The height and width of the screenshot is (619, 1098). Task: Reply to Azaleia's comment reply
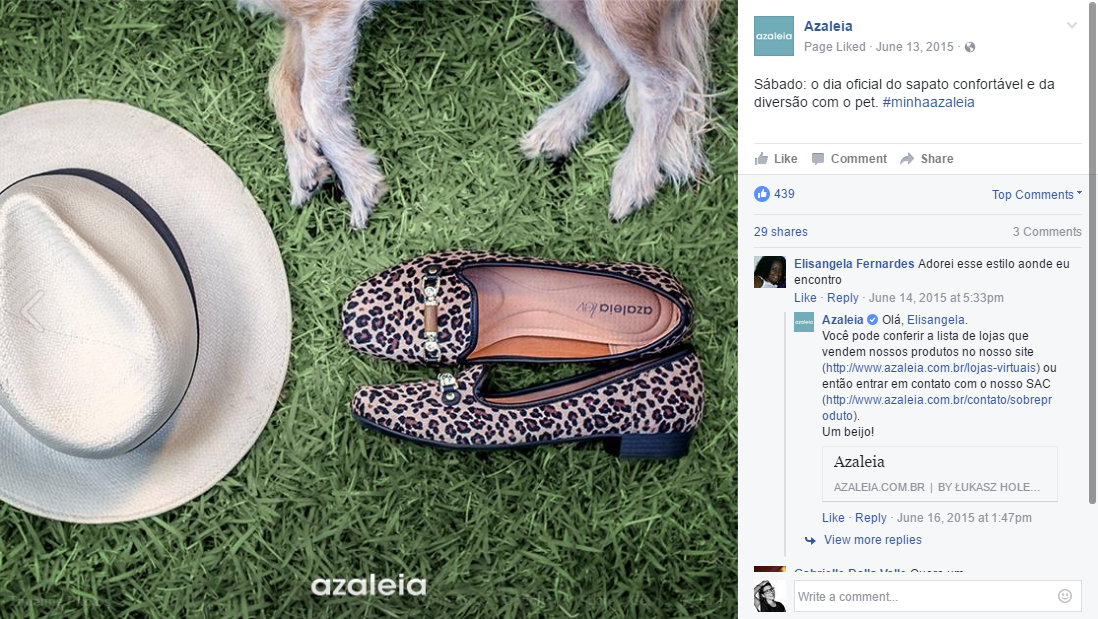pos(870,517)
